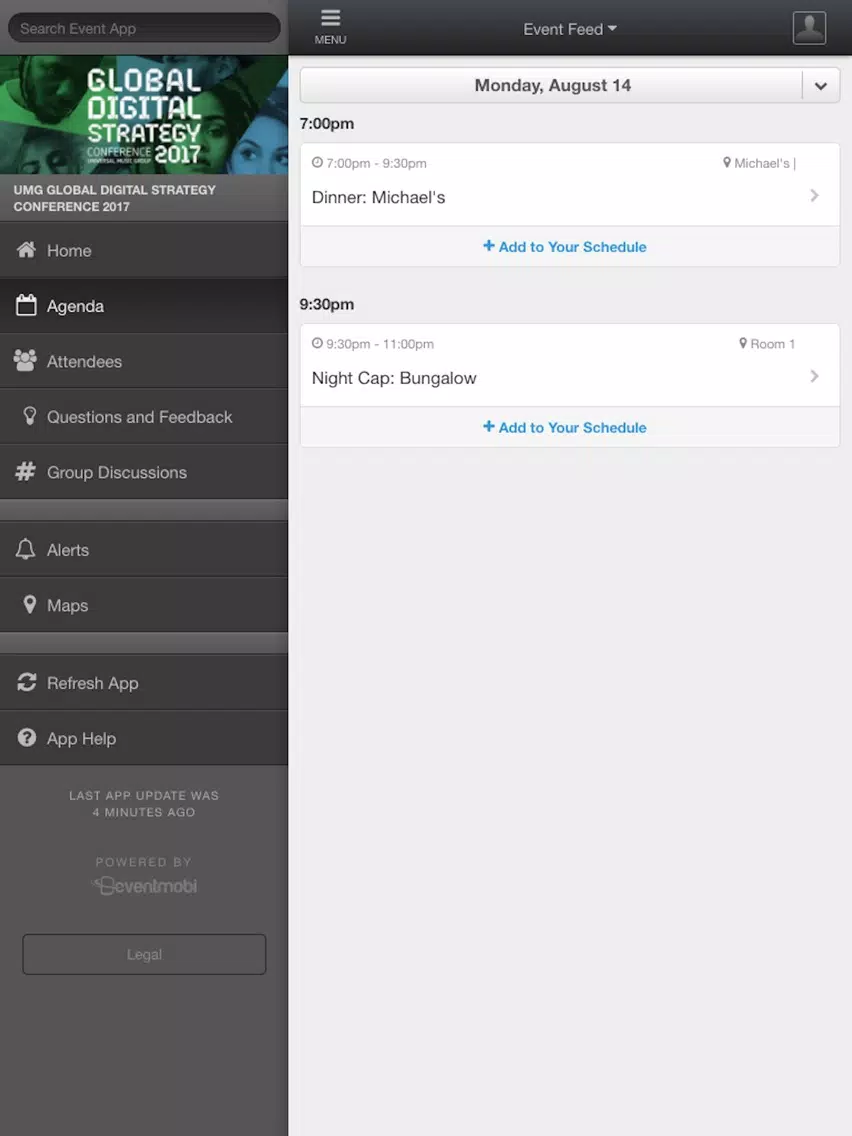
Task: Open Questions and Feedback menu item
Action: click(x=144, y=417)
